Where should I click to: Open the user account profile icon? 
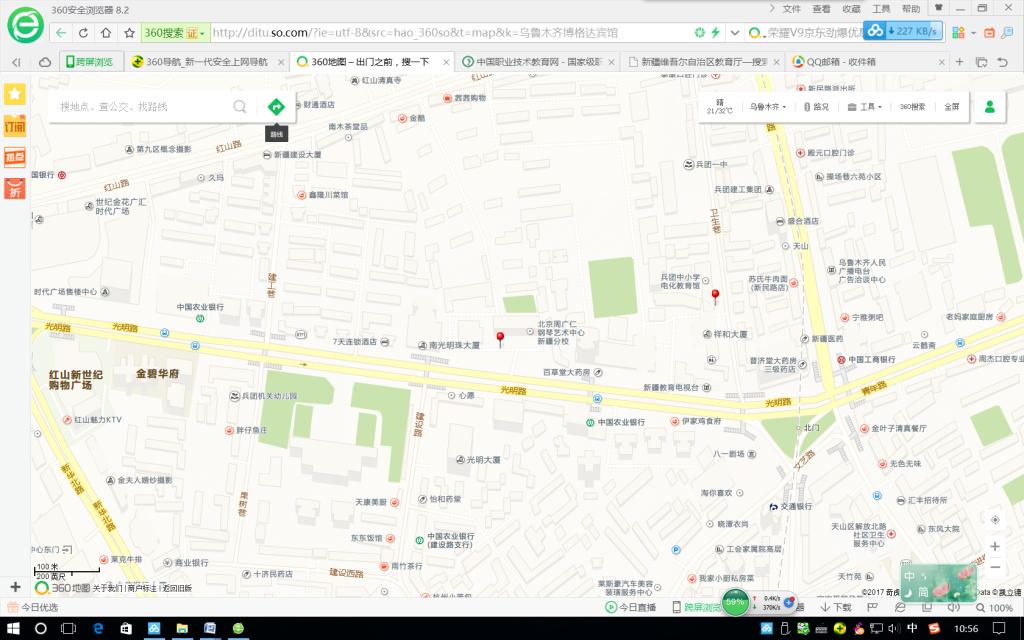[989, 106]
